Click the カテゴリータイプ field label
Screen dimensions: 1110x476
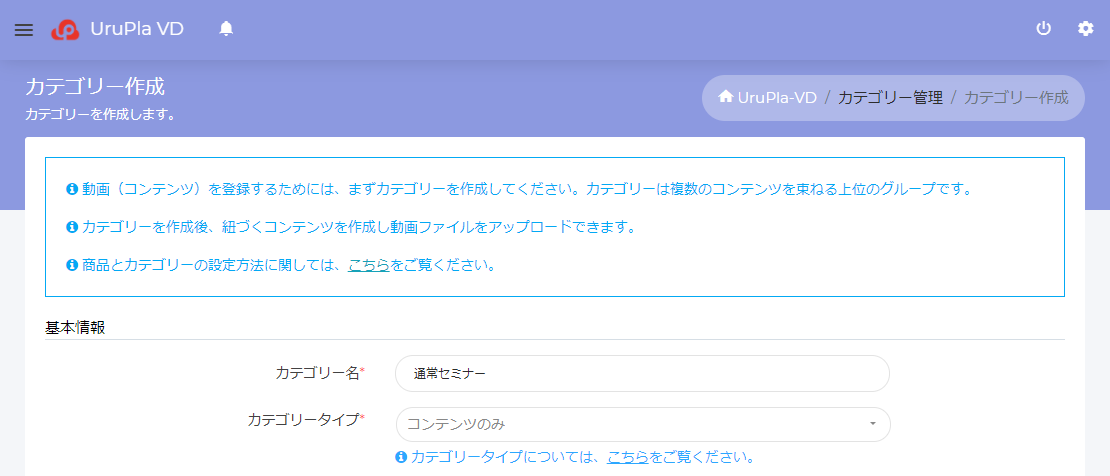pos(306,419)
